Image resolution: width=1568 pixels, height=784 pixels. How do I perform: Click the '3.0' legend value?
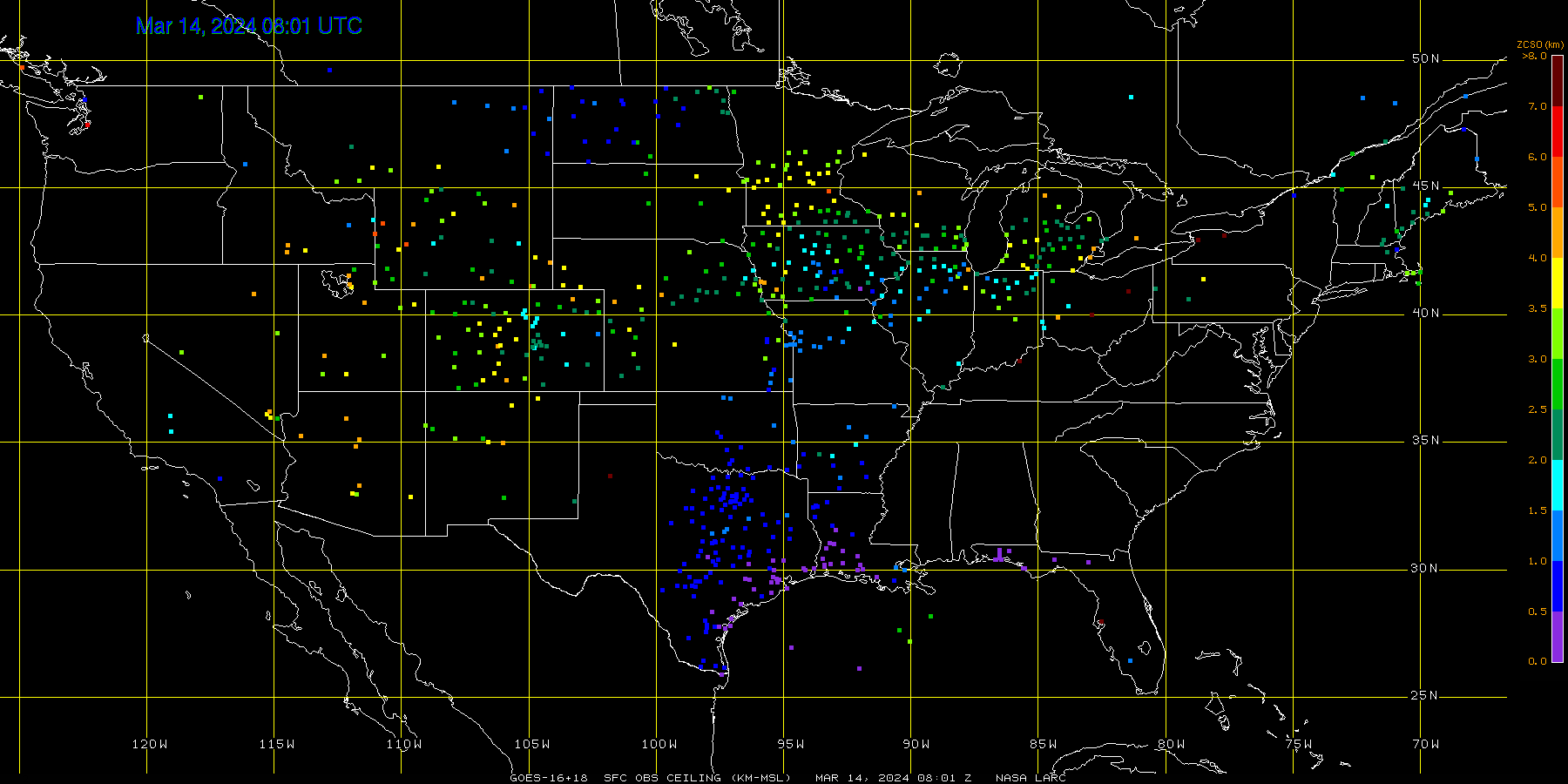point(1538,359)
